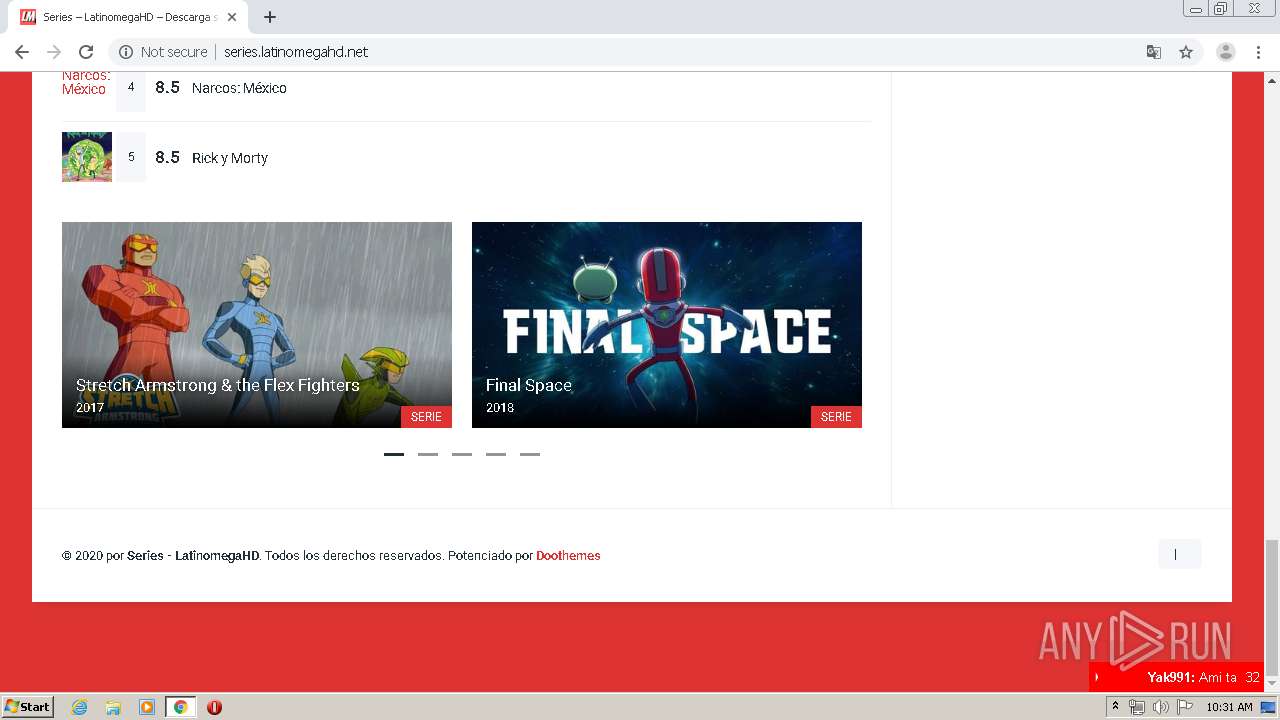1280x720 pixels.
Task: Click the footer box on the right
Action: [1179, 554]
